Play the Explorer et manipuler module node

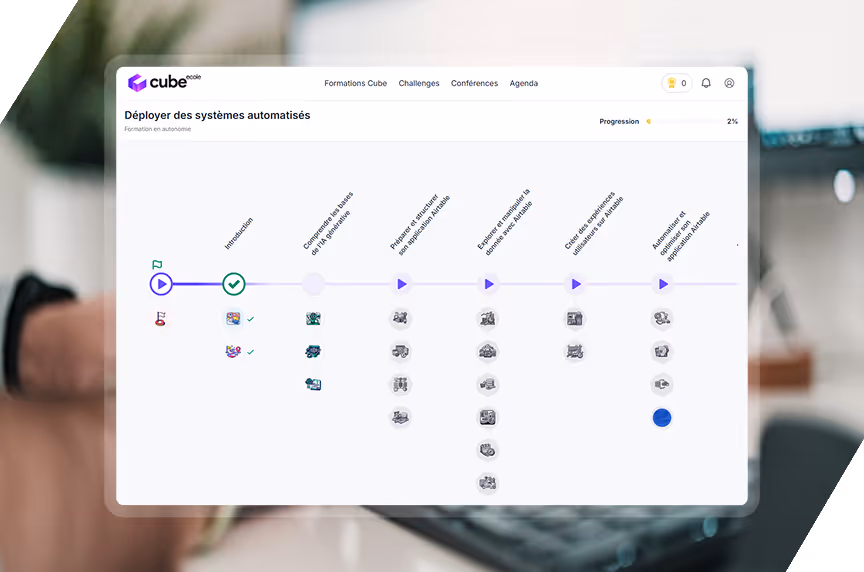click(x=489, y=284)
